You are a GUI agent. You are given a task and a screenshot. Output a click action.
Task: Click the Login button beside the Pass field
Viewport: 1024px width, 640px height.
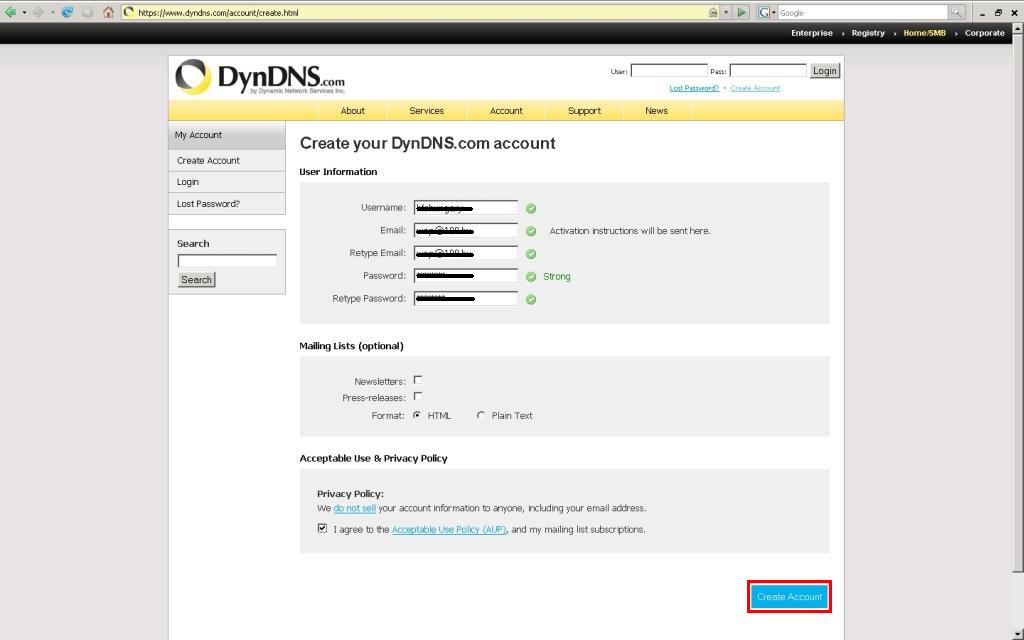coord(825,71)
